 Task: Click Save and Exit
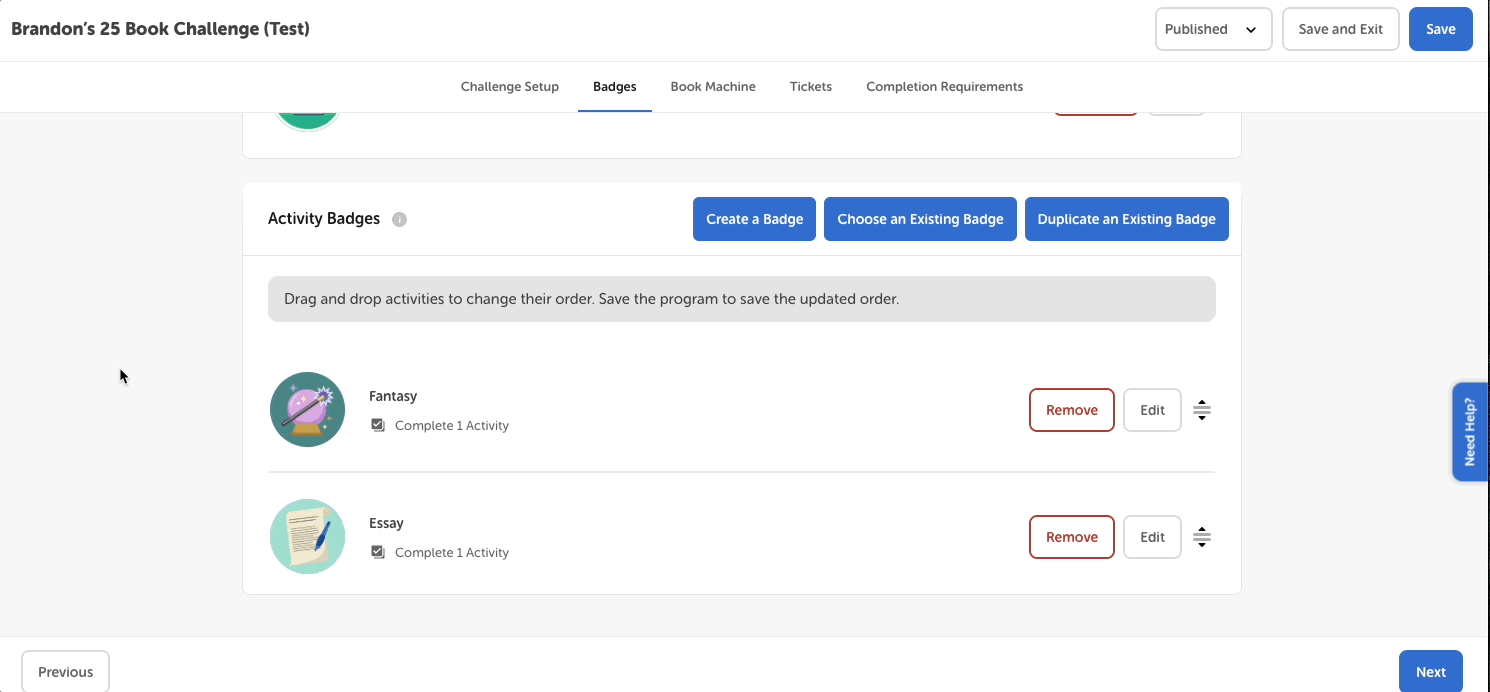[1340, 29]
